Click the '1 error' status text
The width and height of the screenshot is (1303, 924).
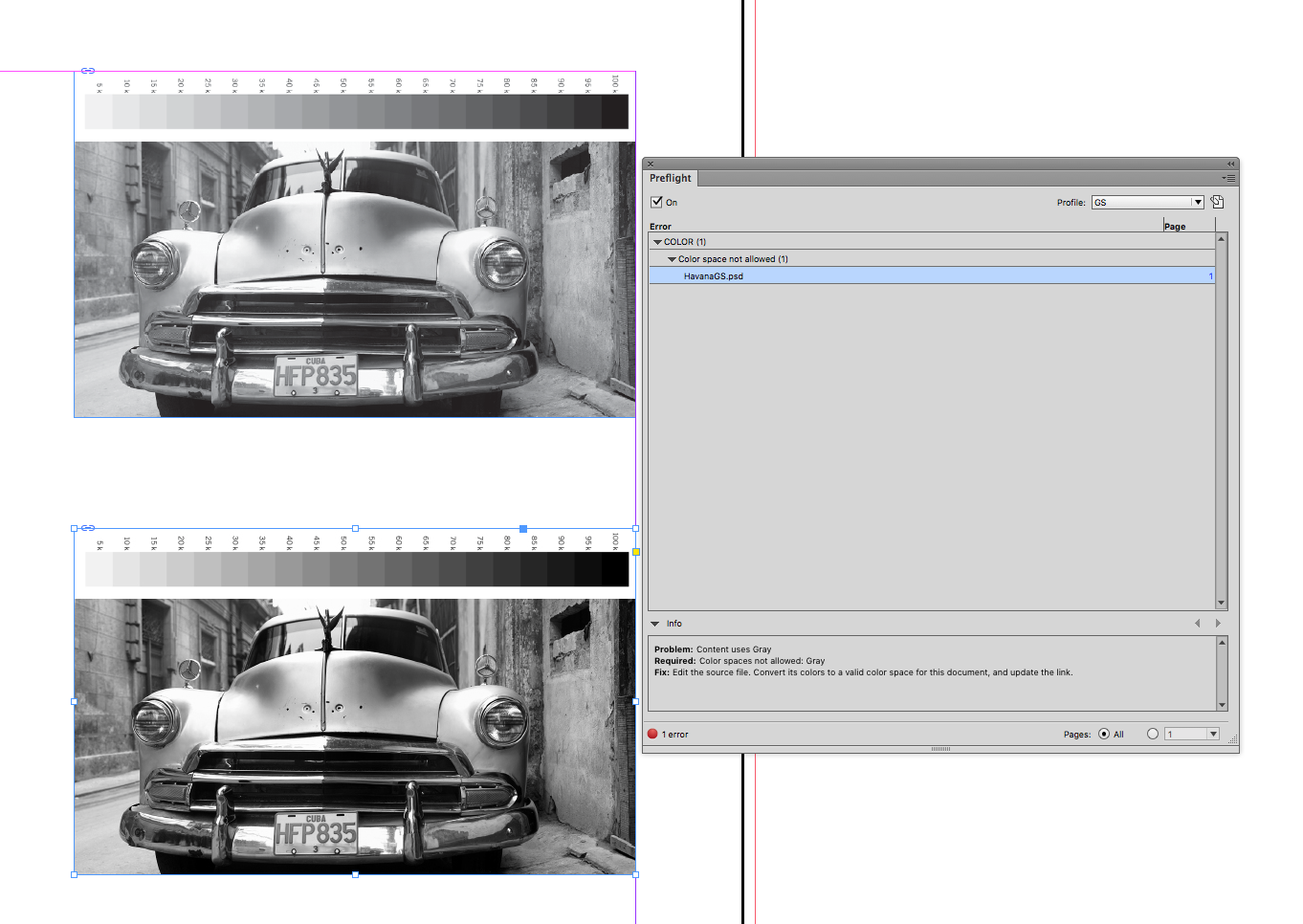677,735
